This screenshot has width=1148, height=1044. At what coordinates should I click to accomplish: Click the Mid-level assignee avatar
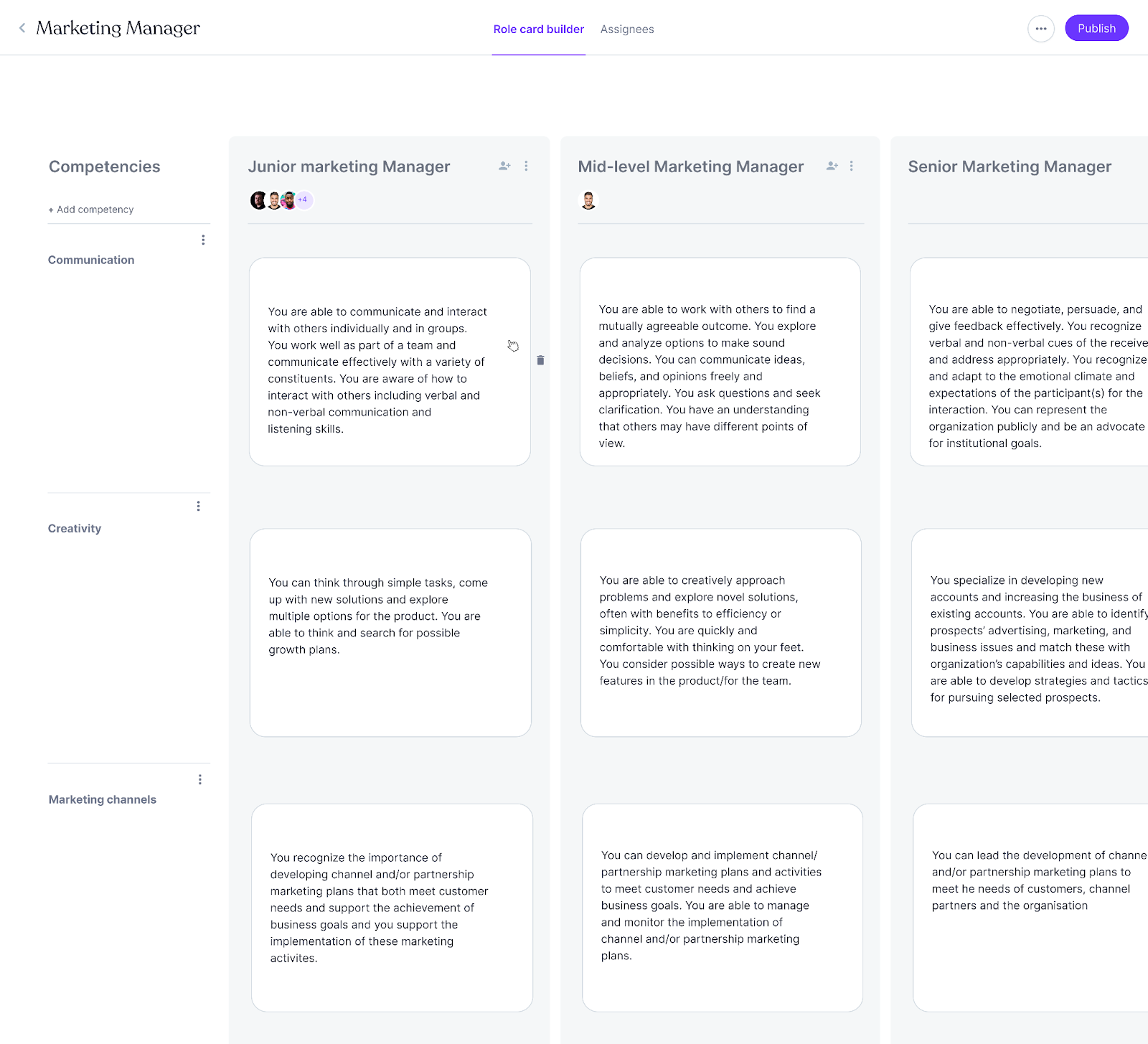(x=588, y=200)
